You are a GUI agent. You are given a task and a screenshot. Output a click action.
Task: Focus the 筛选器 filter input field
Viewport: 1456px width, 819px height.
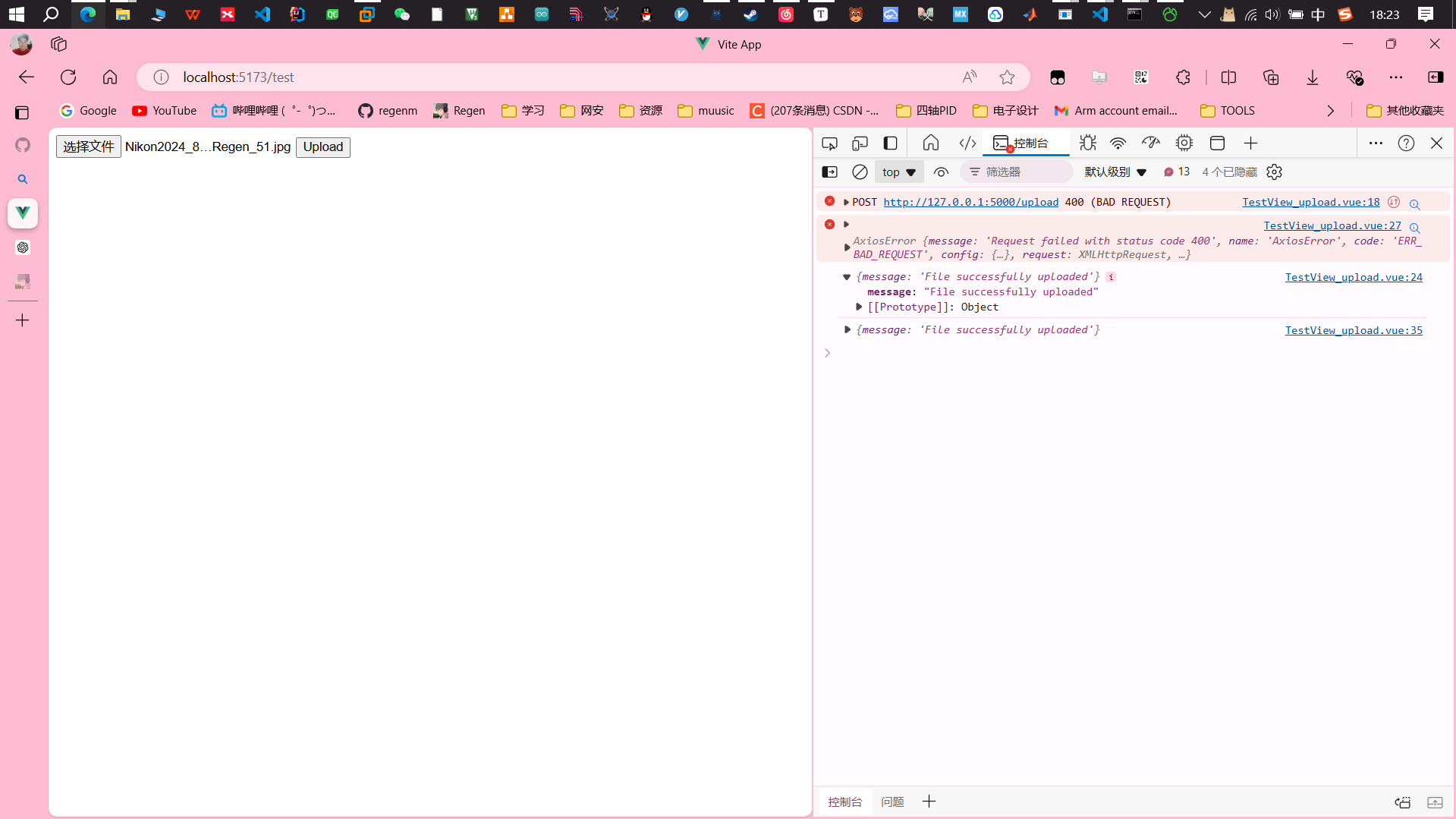click(1017, 172)
